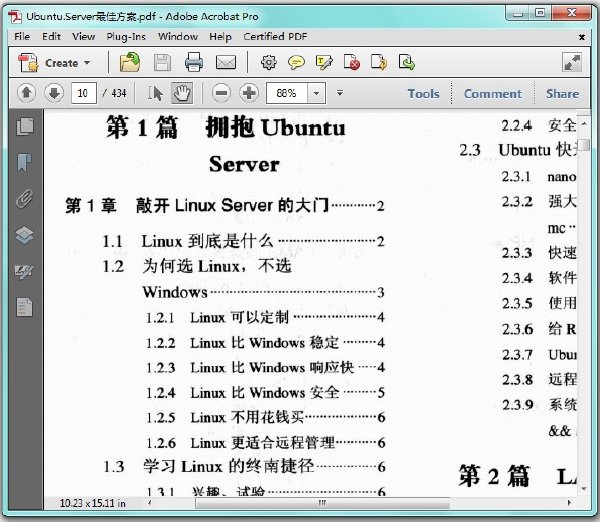Zoom in with the plus button
Image resolution: width=600 pixels, height=522 pixels.
[249, 93]
